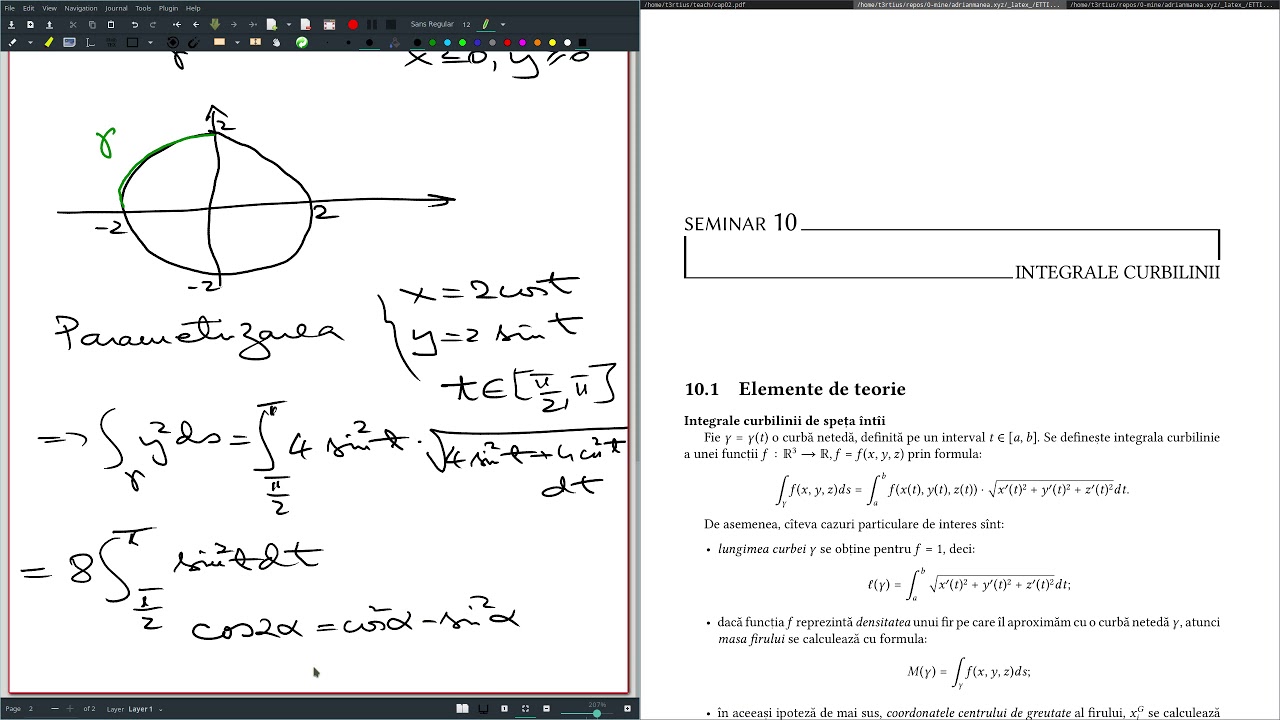Toggle fullscreen mode in status bar
This screenshot has width=1280, height=720.
click(525, 709)
